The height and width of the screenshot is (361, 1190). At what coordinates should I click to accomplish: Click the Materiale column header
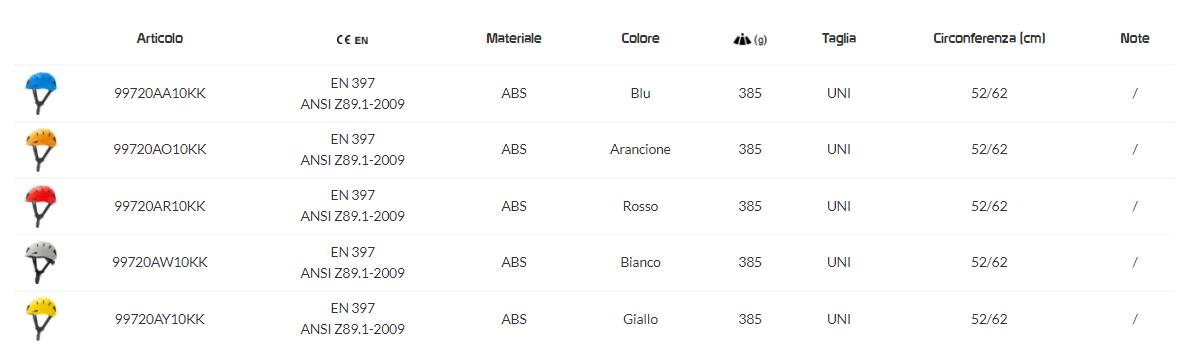(x=514, y=38)
